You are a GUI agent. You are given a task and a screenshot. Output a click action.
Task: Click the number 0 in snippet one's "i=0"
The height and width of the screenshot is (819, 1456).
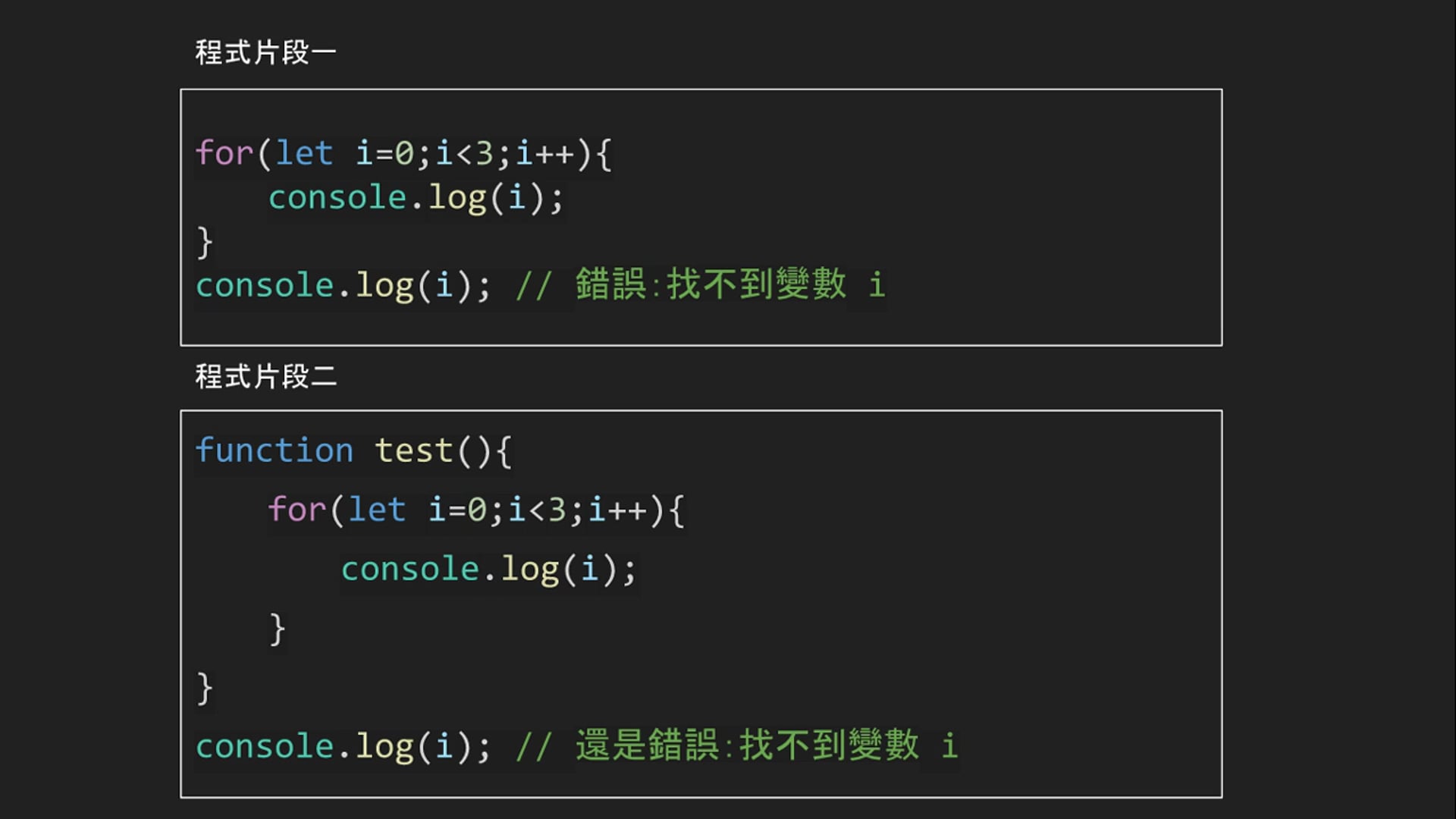pos(404,153)
